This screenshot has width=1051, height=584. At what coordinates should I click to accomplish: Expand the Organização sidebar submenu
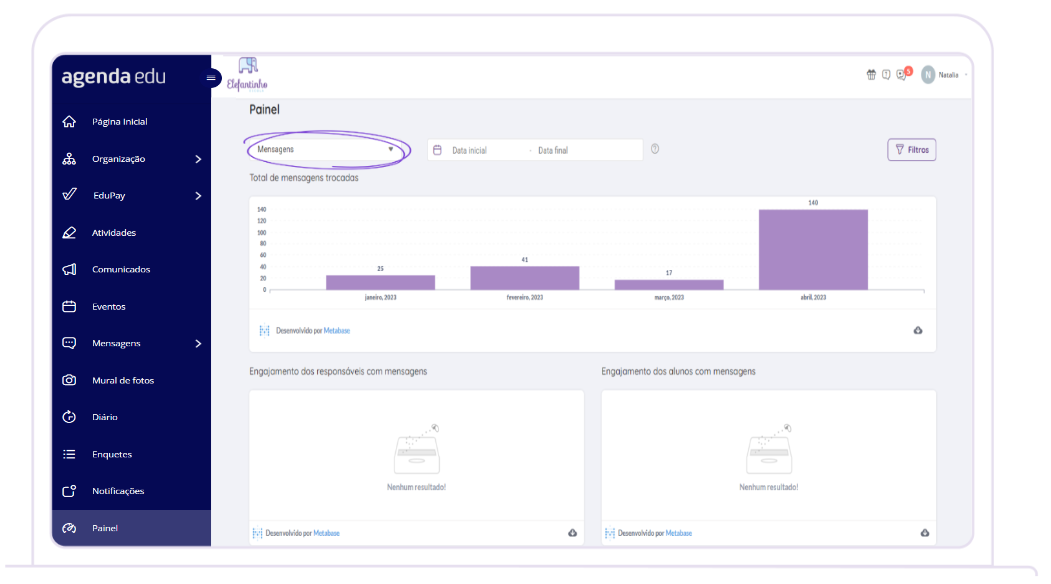pos(198,159)
